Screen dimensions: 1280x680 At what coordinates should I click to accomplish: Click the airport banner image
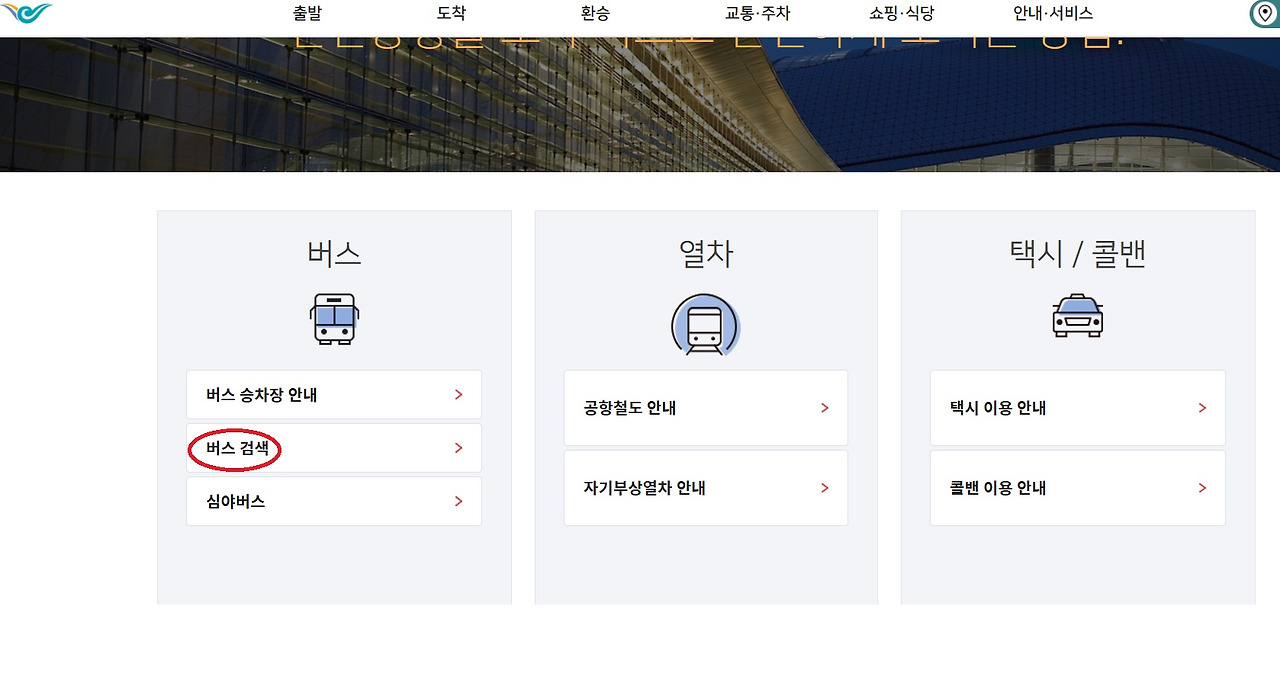coord(640,105)
